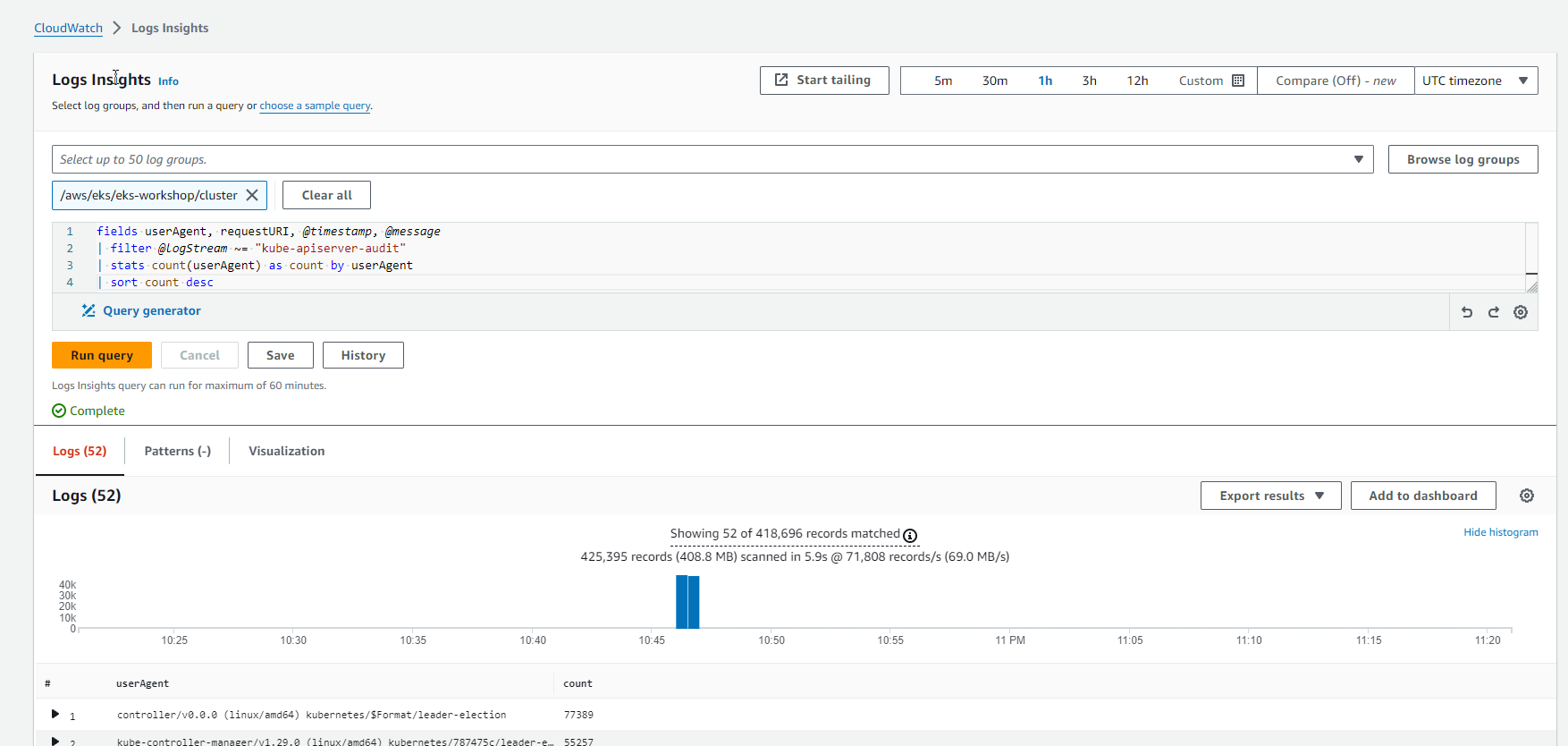
Task: Expand result row 1 controller leader-election
Action: point(55,714)
